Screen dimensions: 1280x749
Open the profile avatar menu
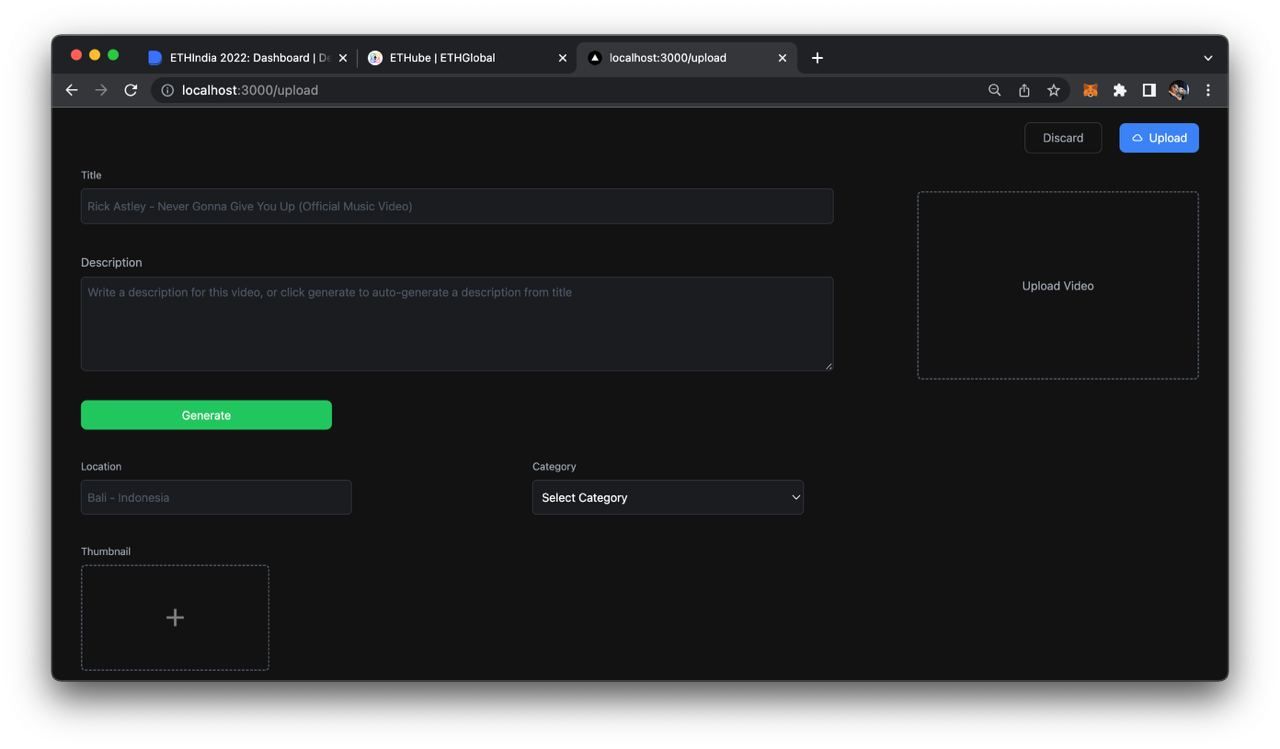(x=1179, y=90)
